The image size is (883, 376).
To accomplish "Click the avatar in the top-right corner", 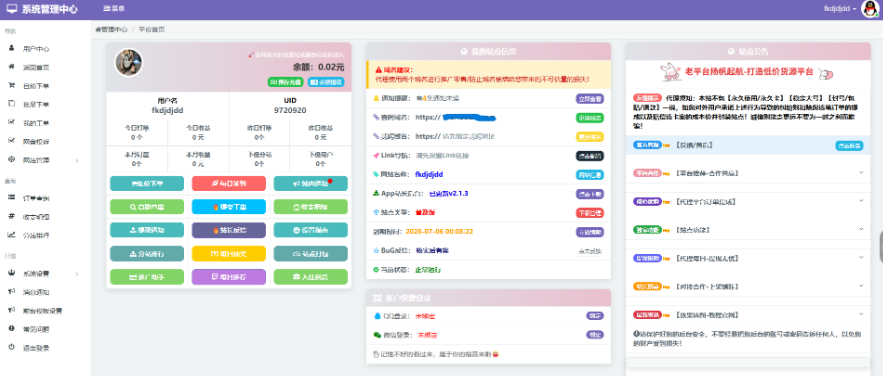I will [x=870, y=9].
